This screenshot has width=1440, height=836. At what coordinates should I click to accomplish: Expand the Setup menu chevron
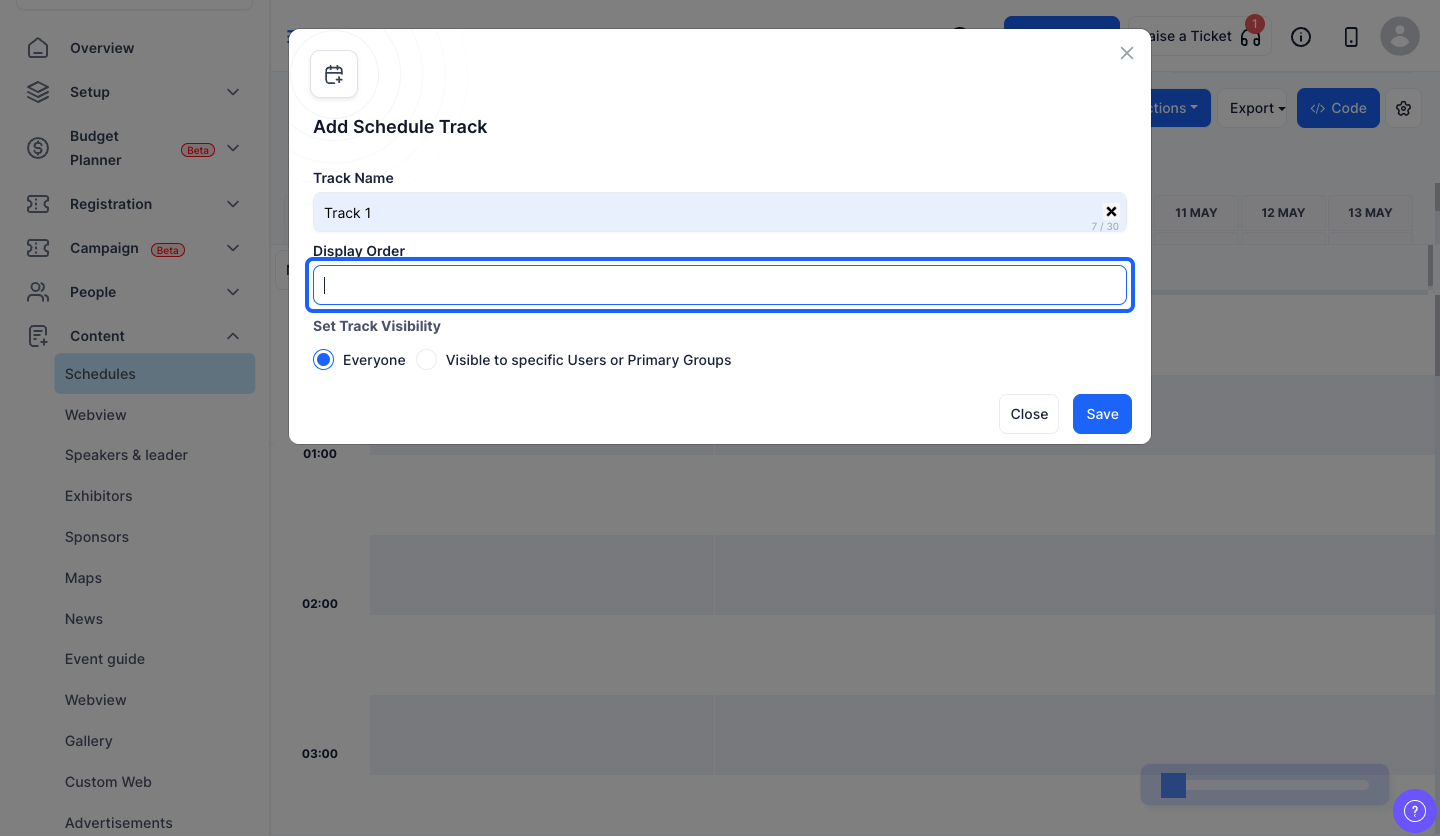tap(233, 92)
